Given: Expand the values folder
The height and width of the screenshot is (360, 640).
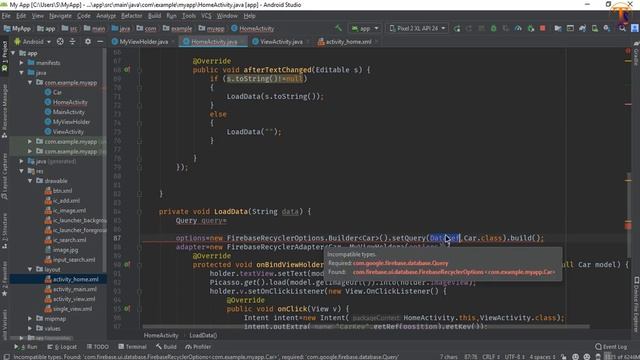Looking at the screenshot, I should point(30,328).
